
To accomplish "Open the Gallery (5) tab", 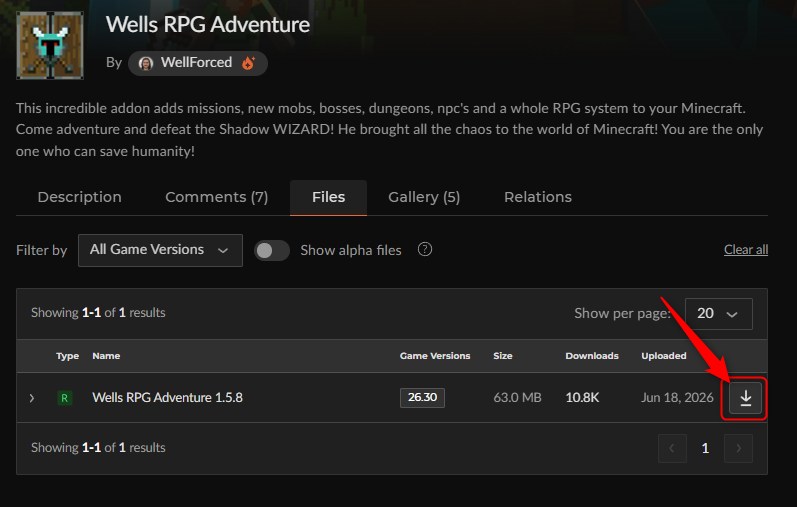I will pos(424,197).
